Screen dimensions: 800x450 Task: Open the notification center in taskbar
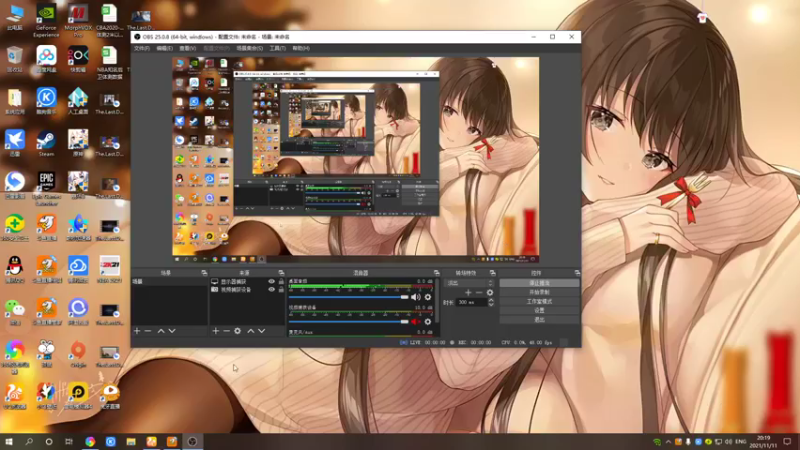tap(787, 442)
